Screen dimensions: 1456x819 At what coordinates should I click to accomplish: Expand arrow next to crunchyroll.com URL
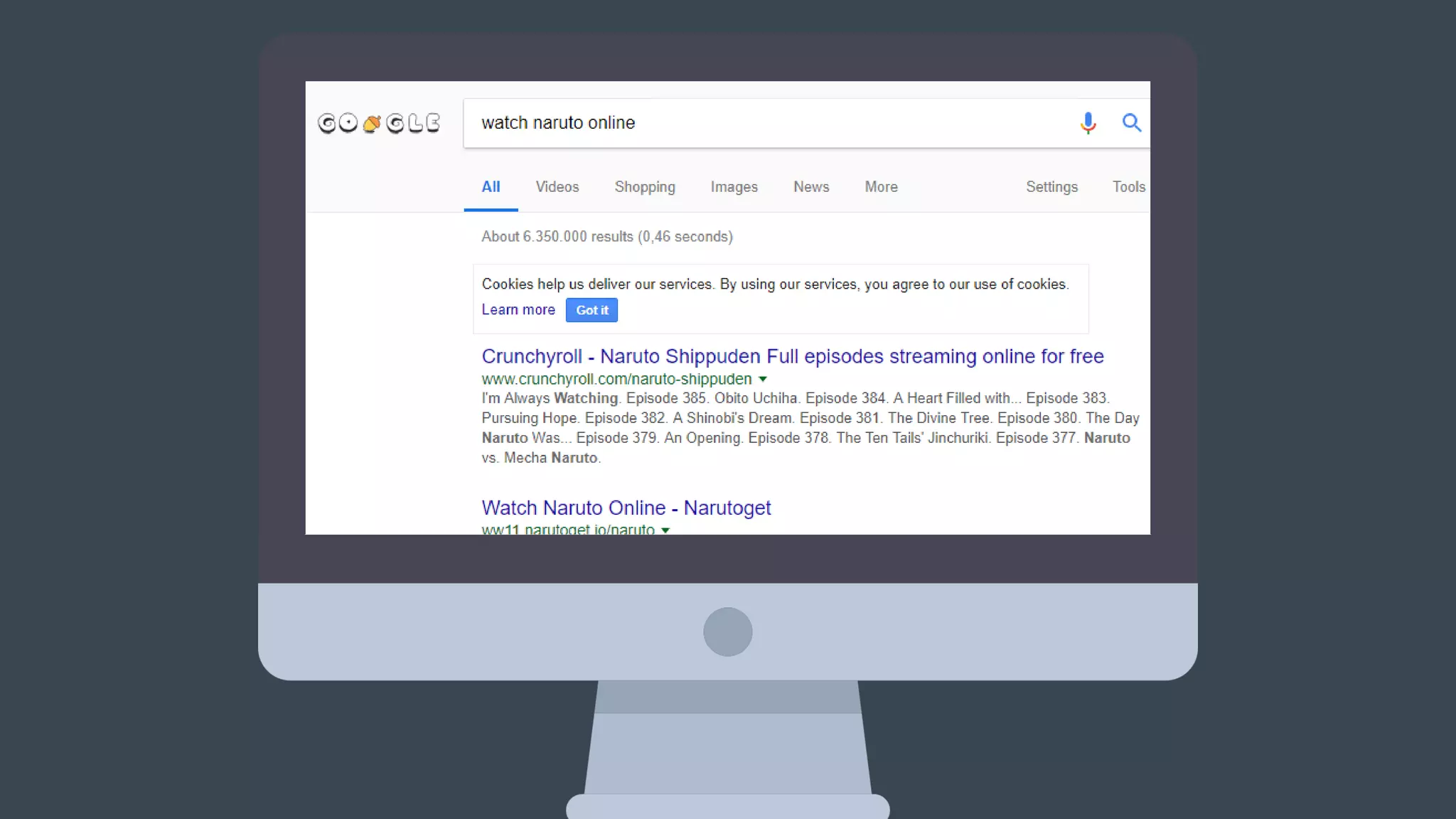[x=763, y=380]
